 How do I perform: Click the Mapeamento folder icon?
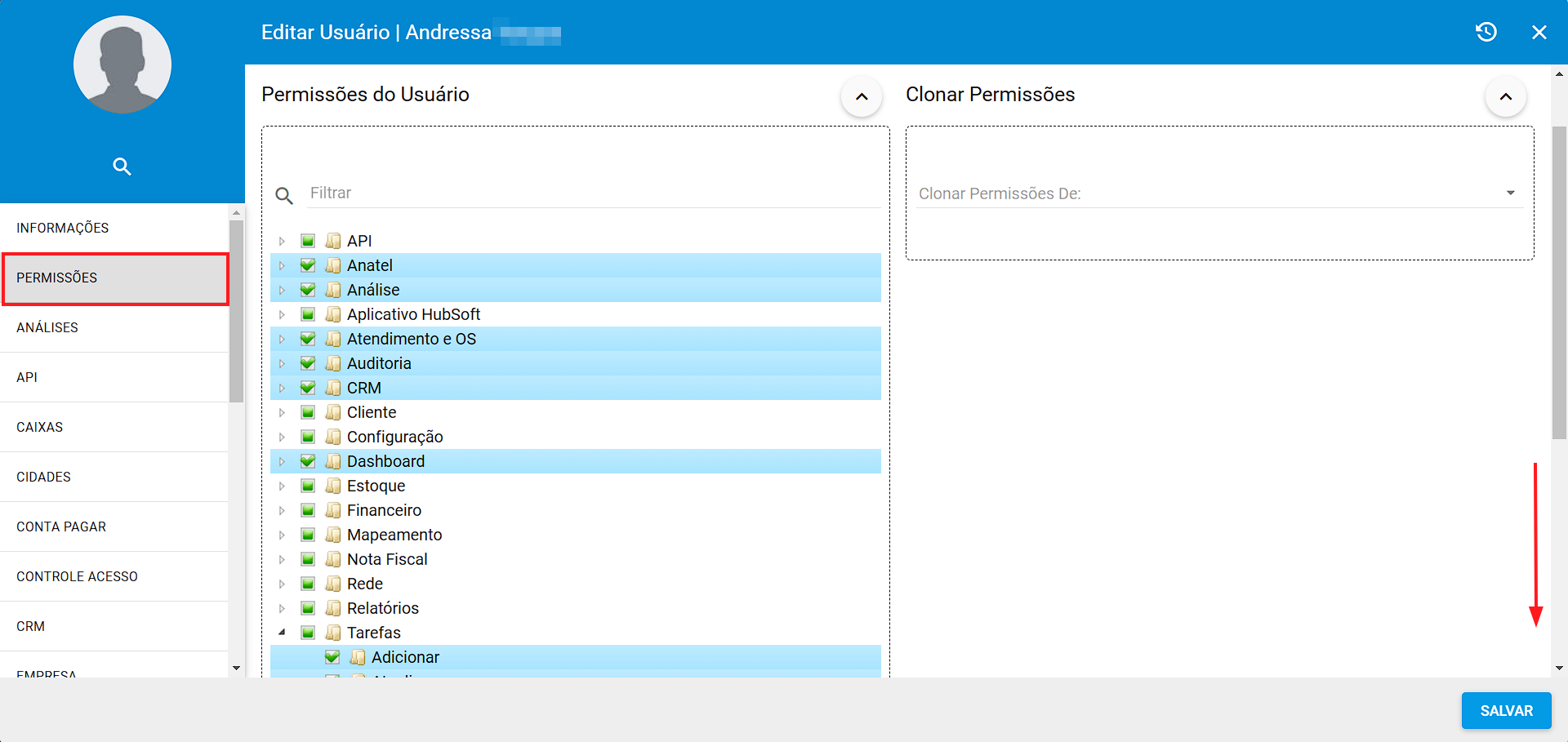[333, 535]
